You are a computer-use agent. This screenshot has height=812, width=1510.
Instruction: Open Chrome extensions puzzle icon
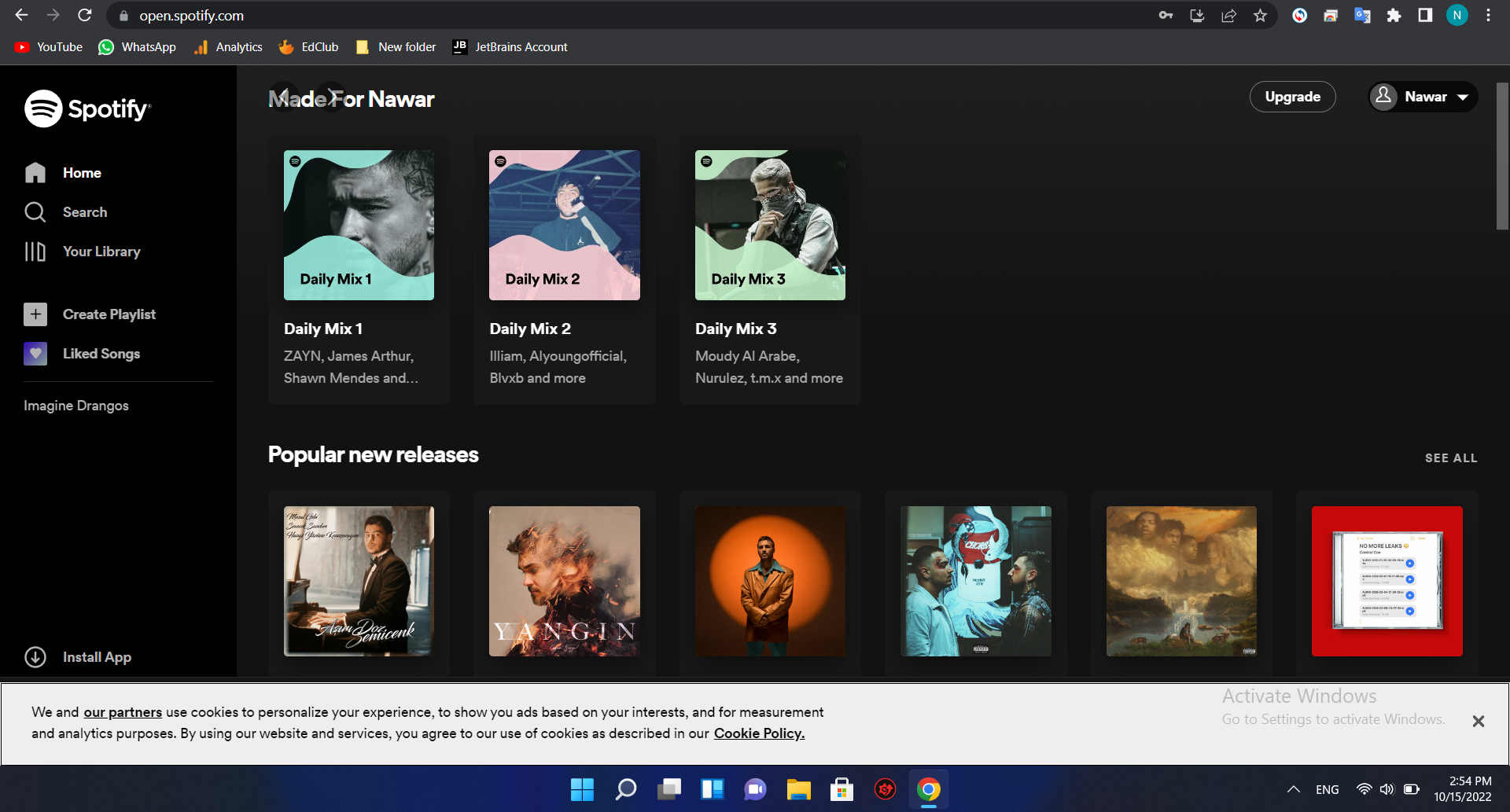tap(1394, 16)
